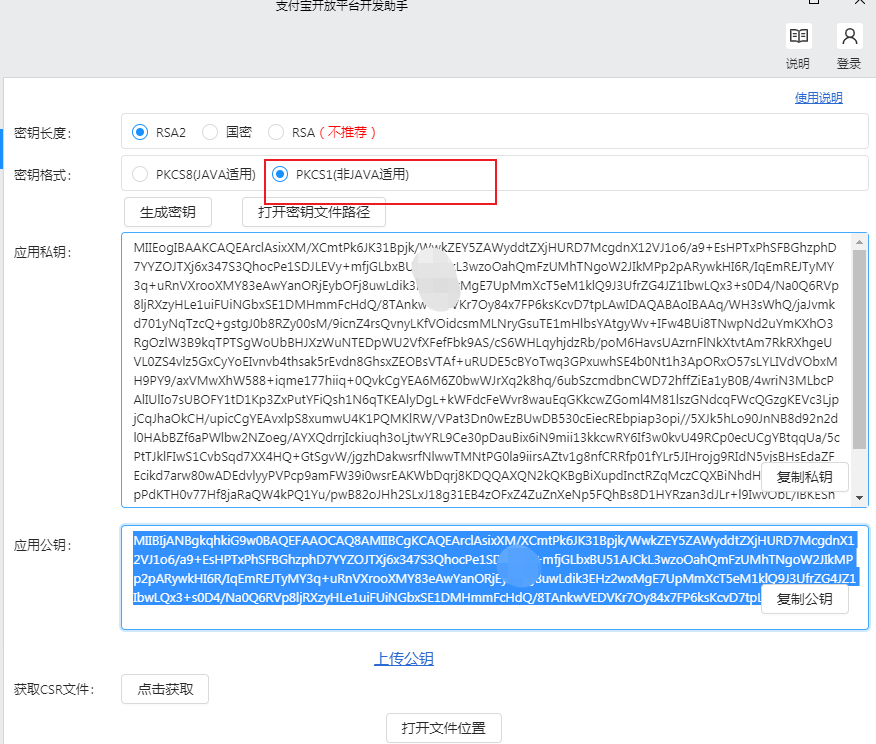
Task: Click inside the 应用公钥 text area
Action: pyautogui.click(x=494, y=578)
